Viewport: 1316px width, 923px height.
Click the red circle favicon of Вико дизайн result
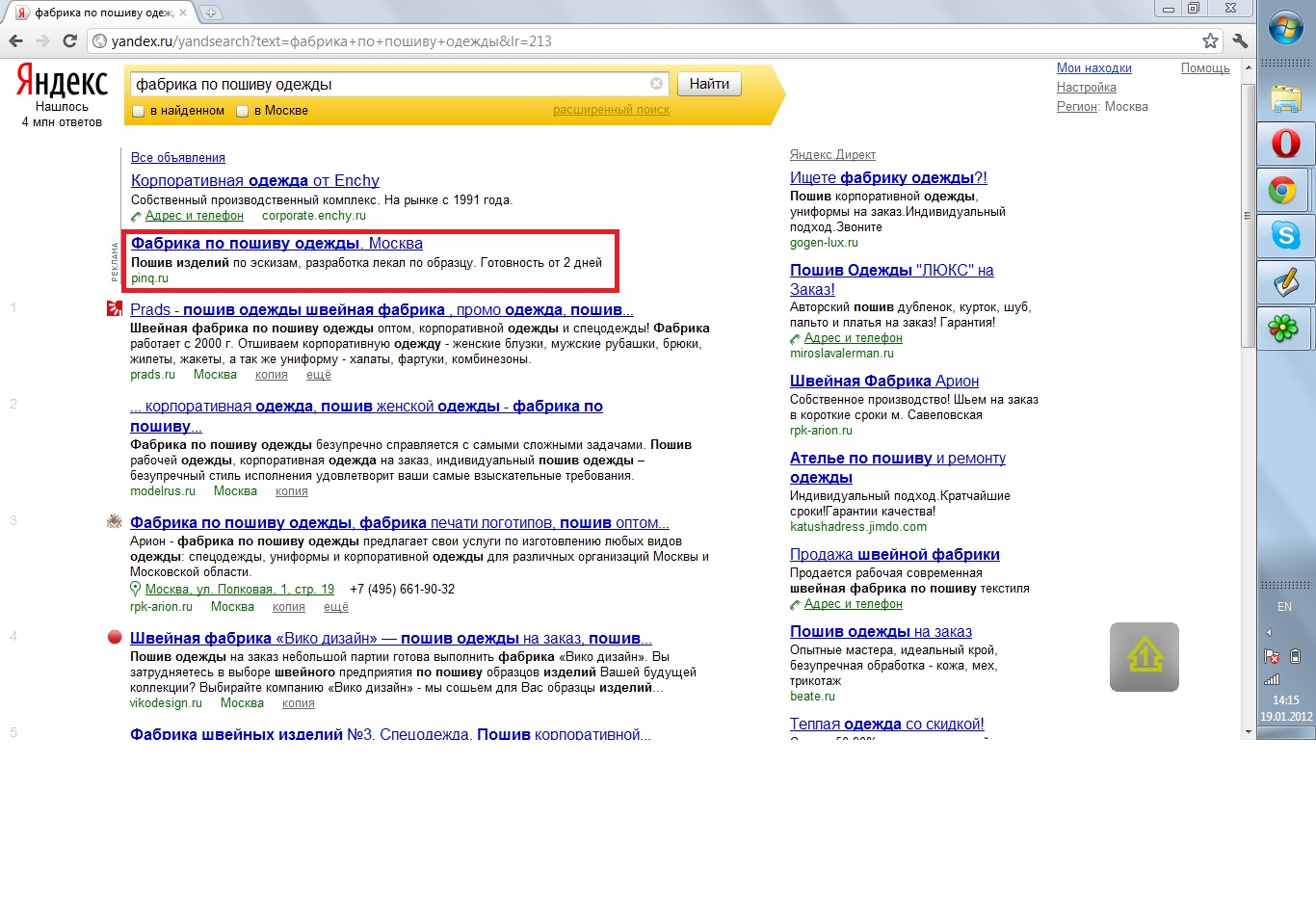pyautogui.click(x=115, y=637)
